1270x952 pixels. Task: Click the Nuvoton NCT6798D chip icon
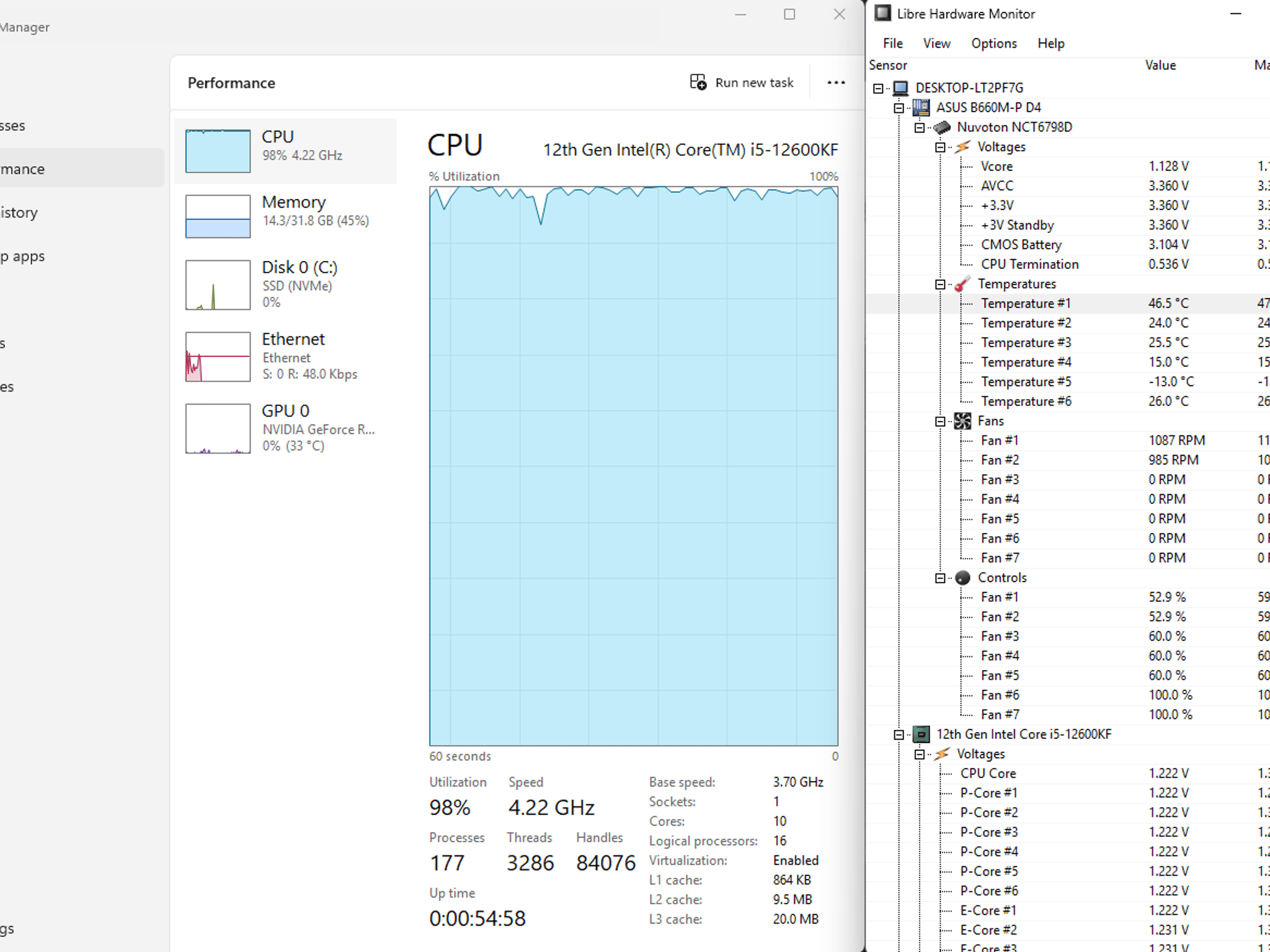tap(942, 127)
